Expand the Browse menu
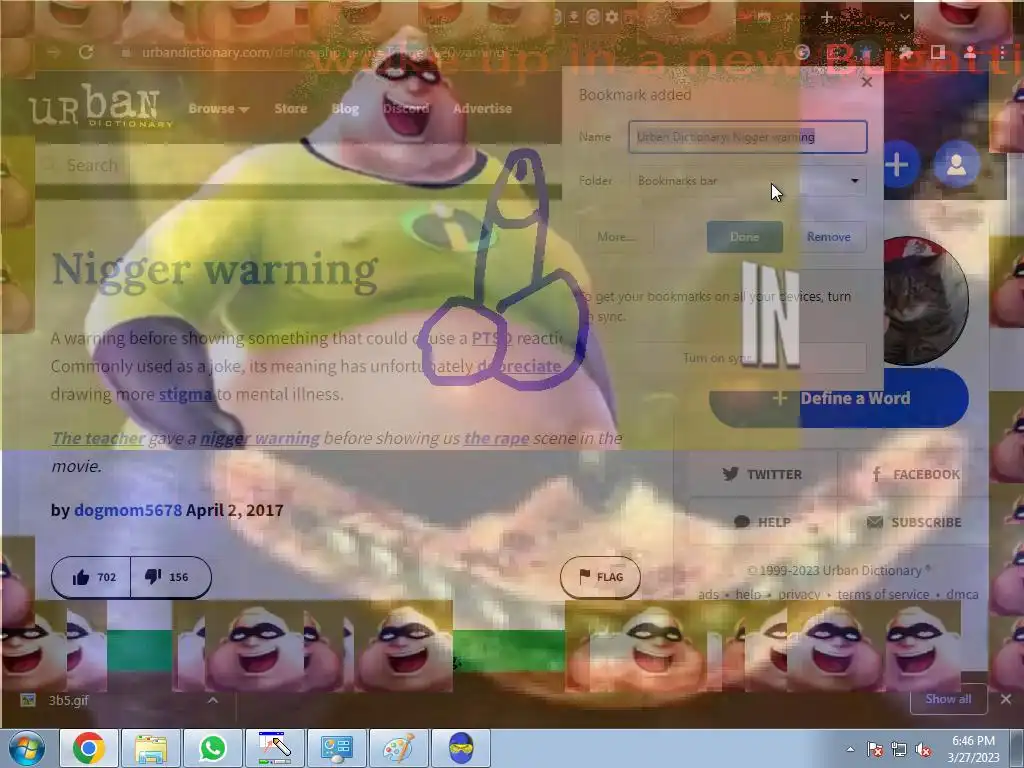The height and width of the screenshot is (768, 1024). pyautogui.click(x=218, y=109)
